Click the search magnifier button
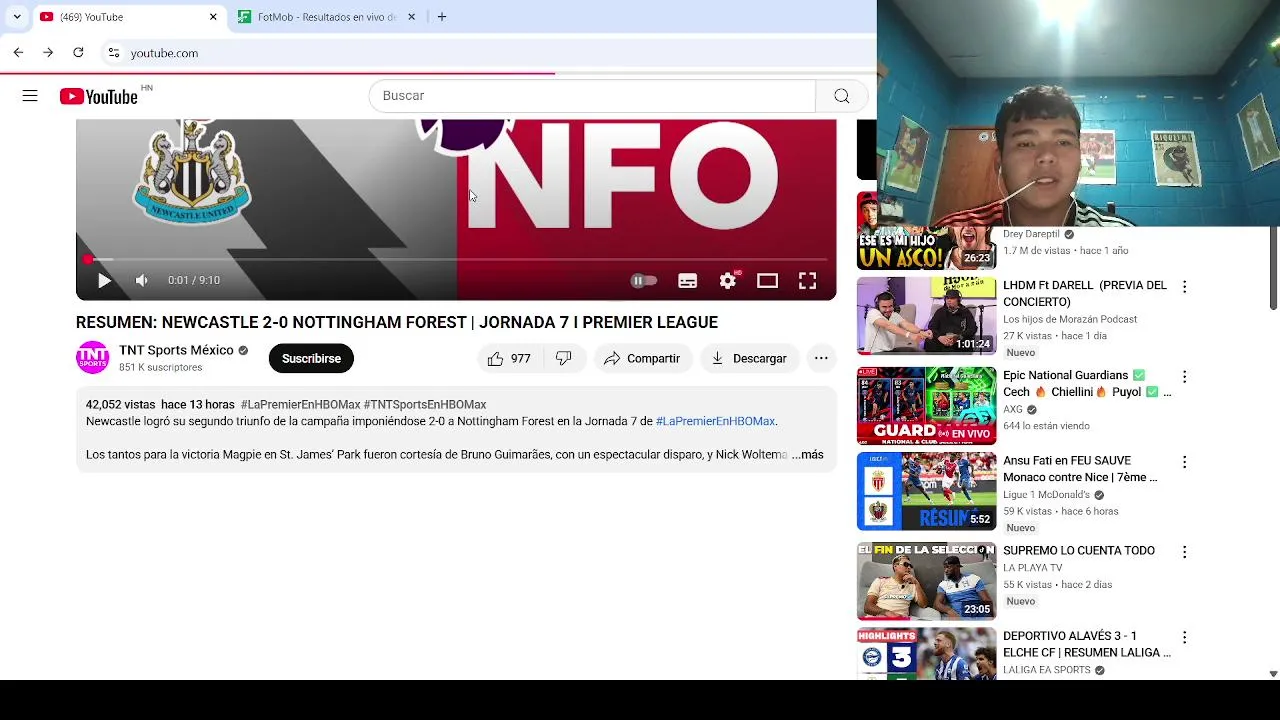The image size is (1280, 720). (842, 96)
